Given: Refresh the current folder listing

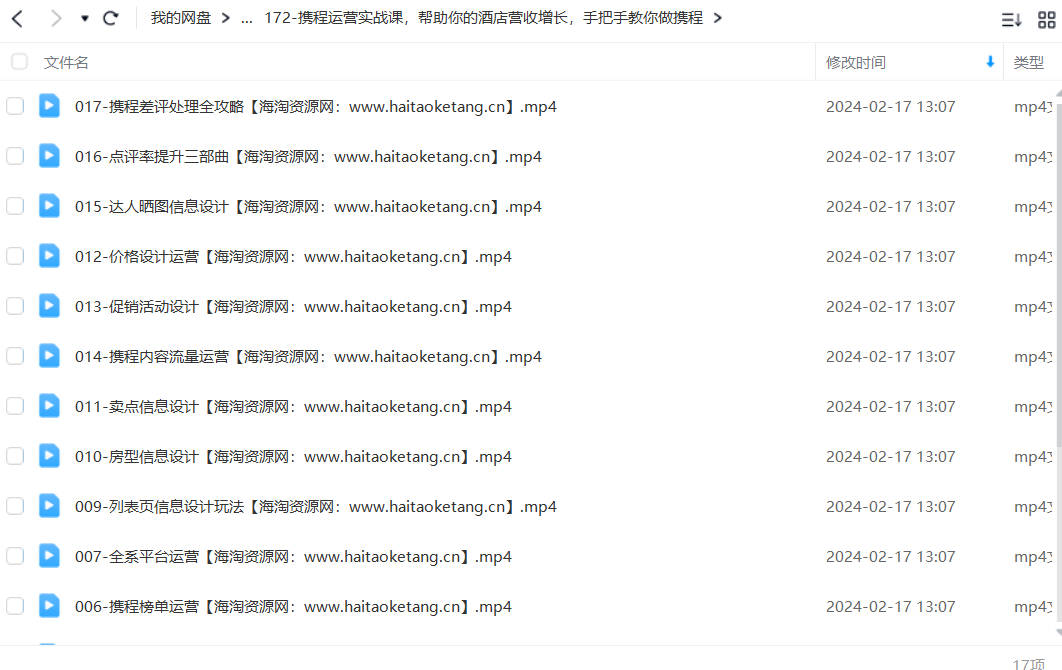Looking at the screenshot, I should tap(110, 18).
